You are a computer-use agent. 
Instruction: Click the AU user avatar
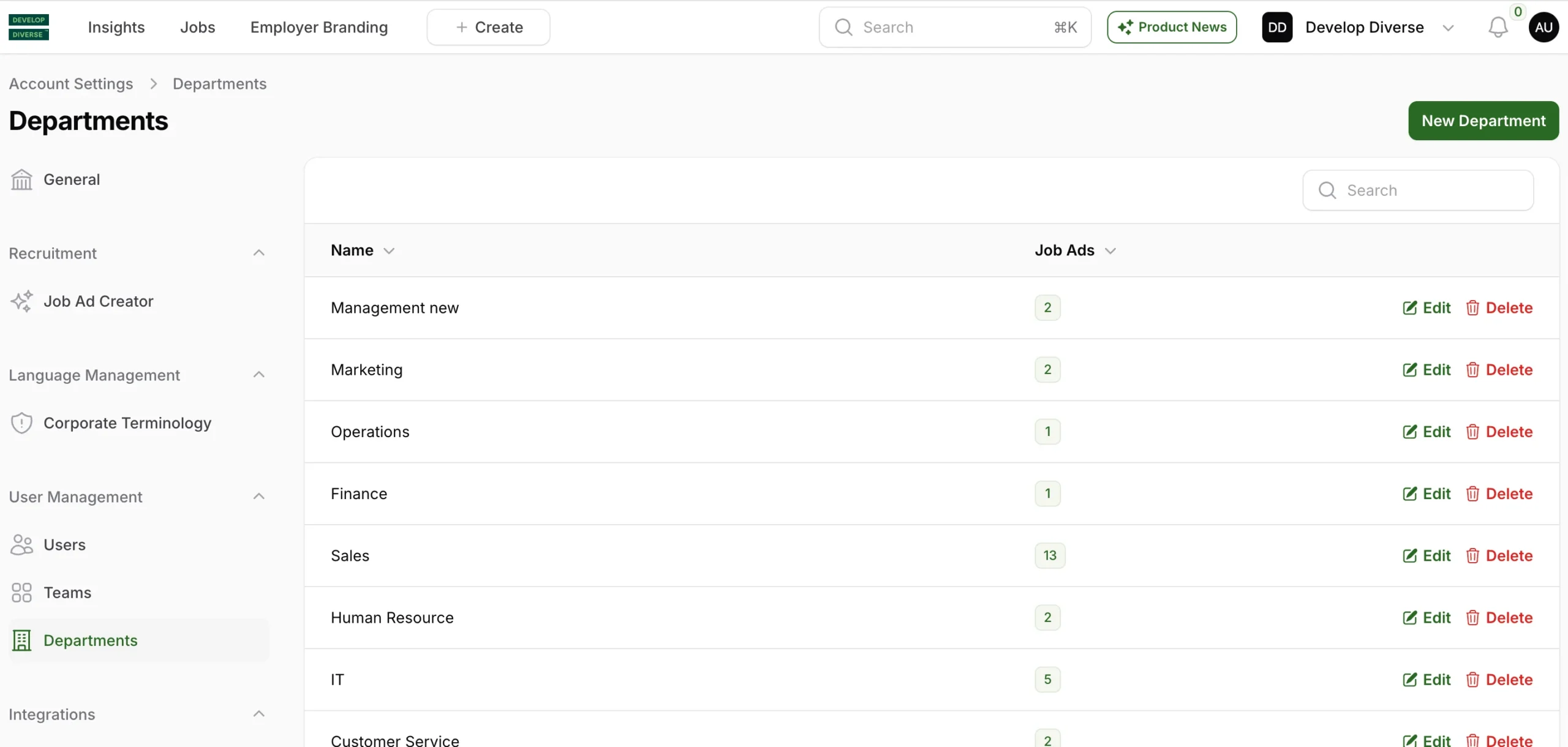pyautogui.click(x=1543, y=28)
